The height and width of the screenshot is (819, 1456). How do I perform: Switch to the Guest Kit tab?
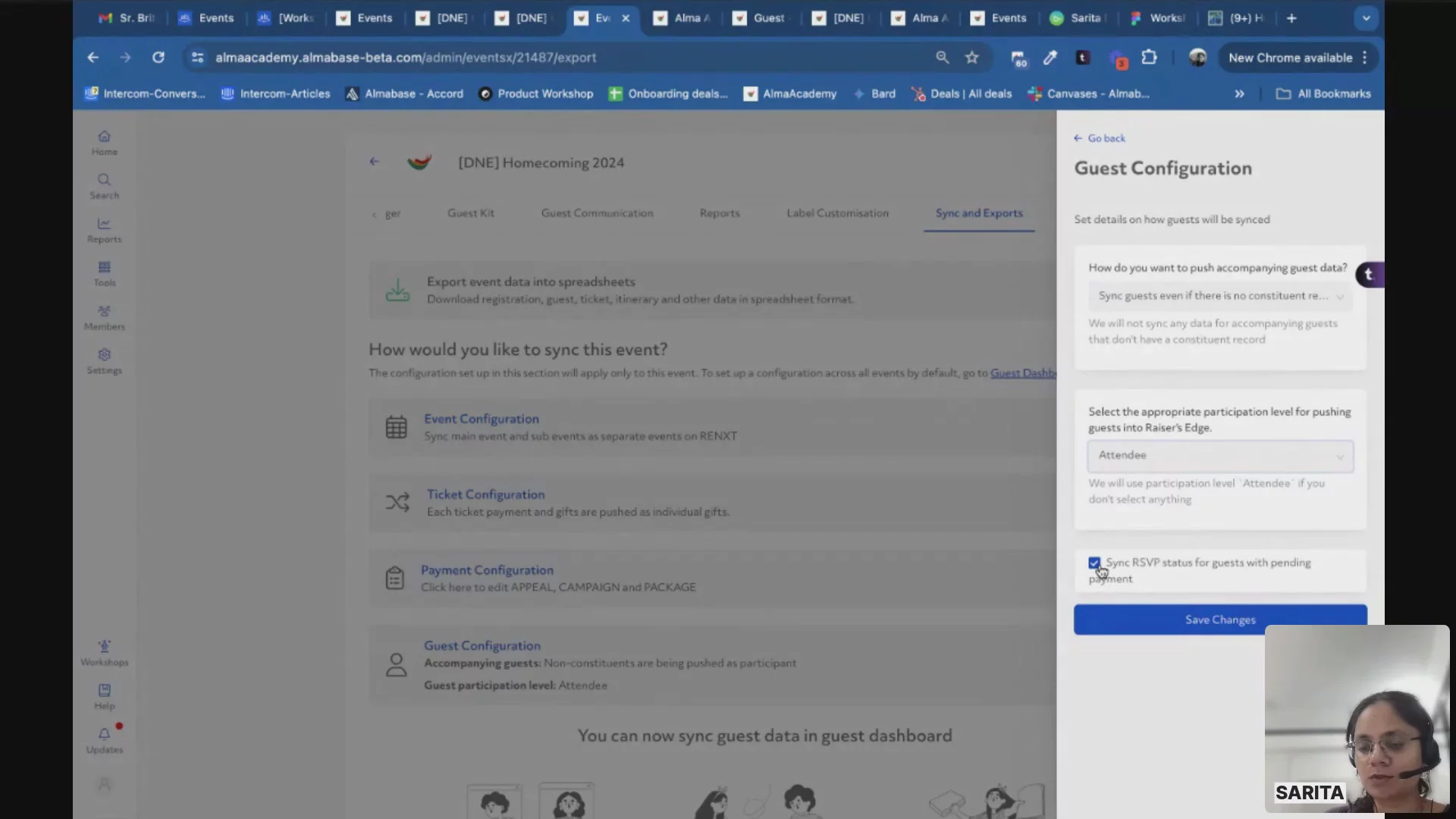(470, 213)
